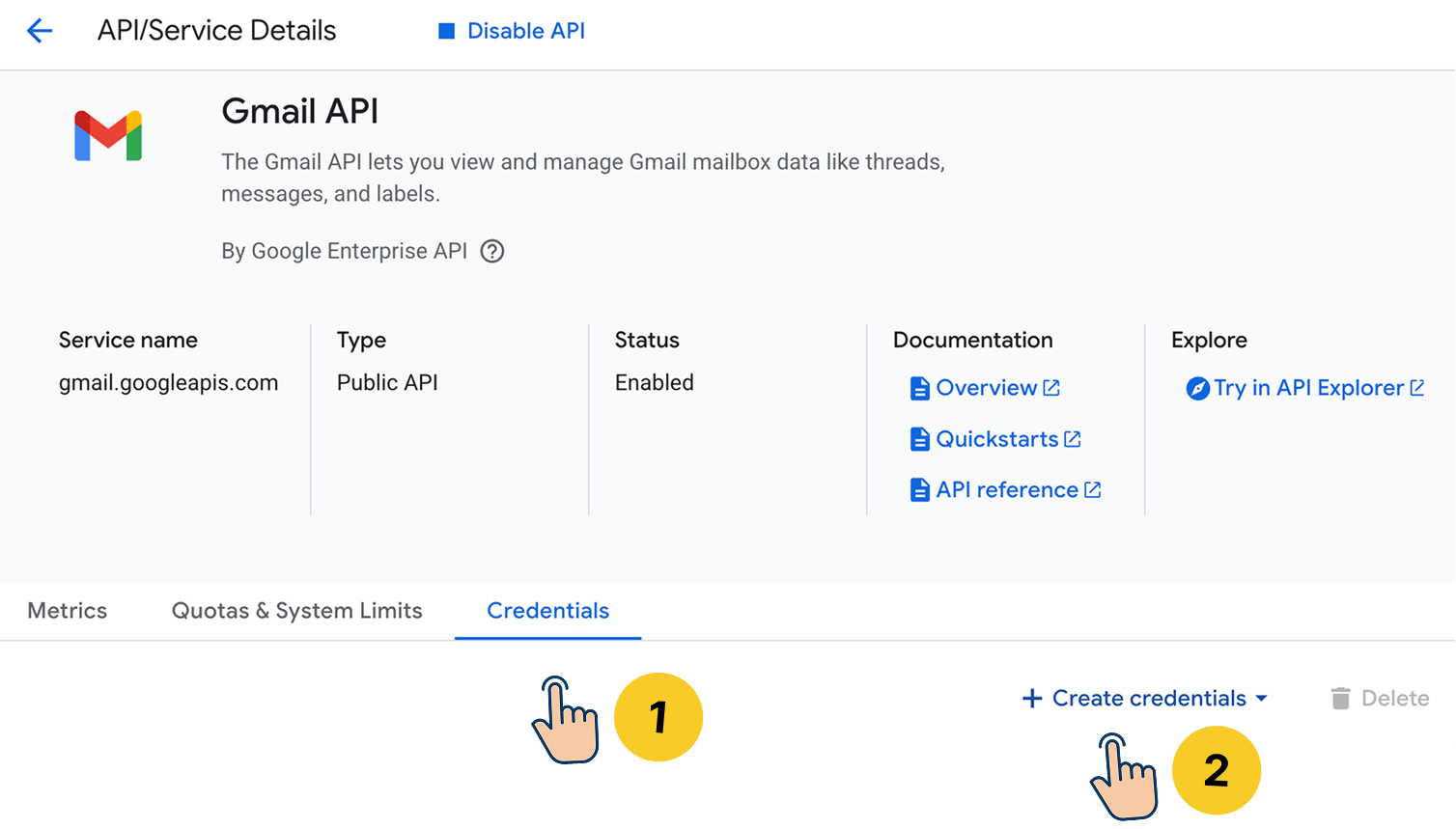Image resolution: width=1456 pixels, height=829 pixels.
Task: Click the document icon beside API reference
Action: coord(920,490)
